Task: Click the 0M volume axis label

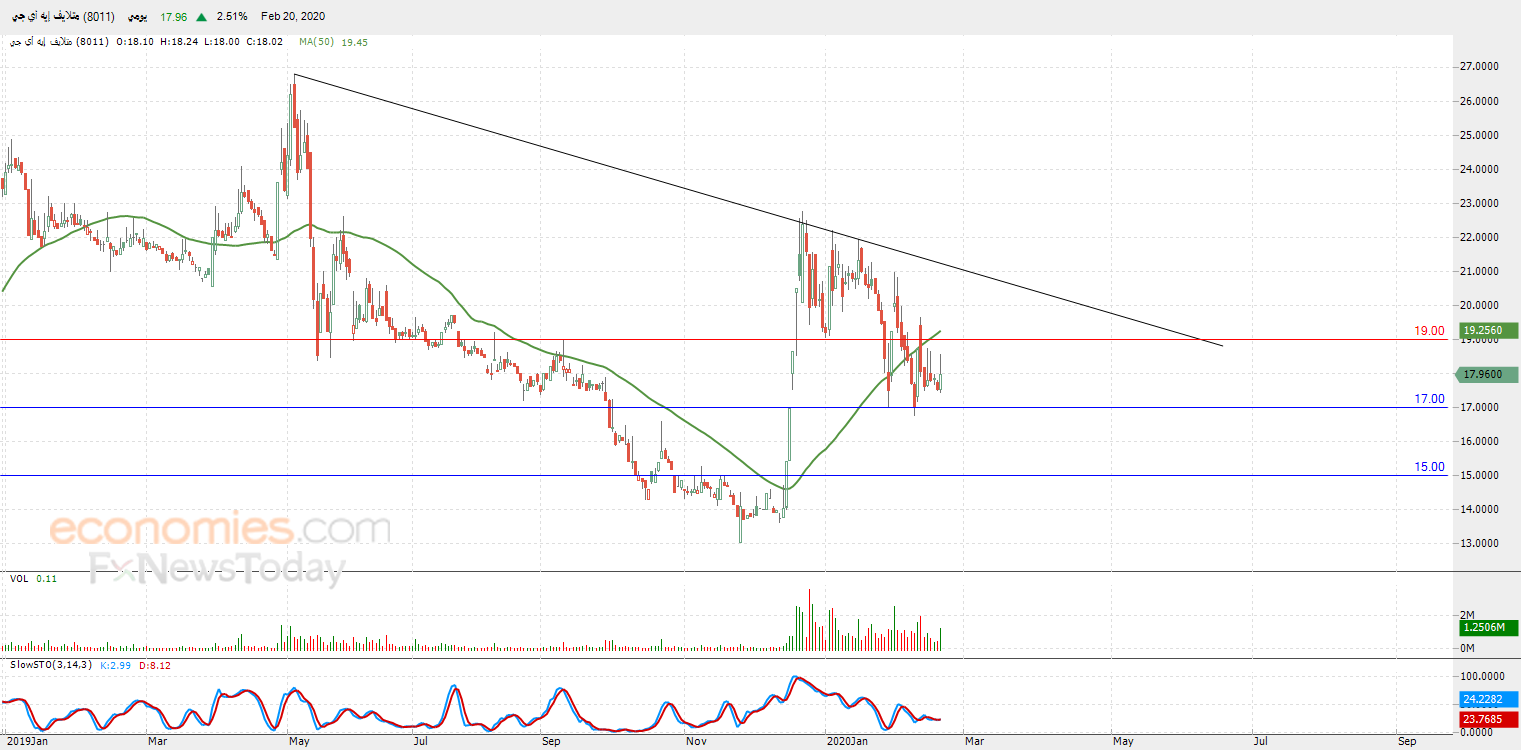Action: point(1468,648)
